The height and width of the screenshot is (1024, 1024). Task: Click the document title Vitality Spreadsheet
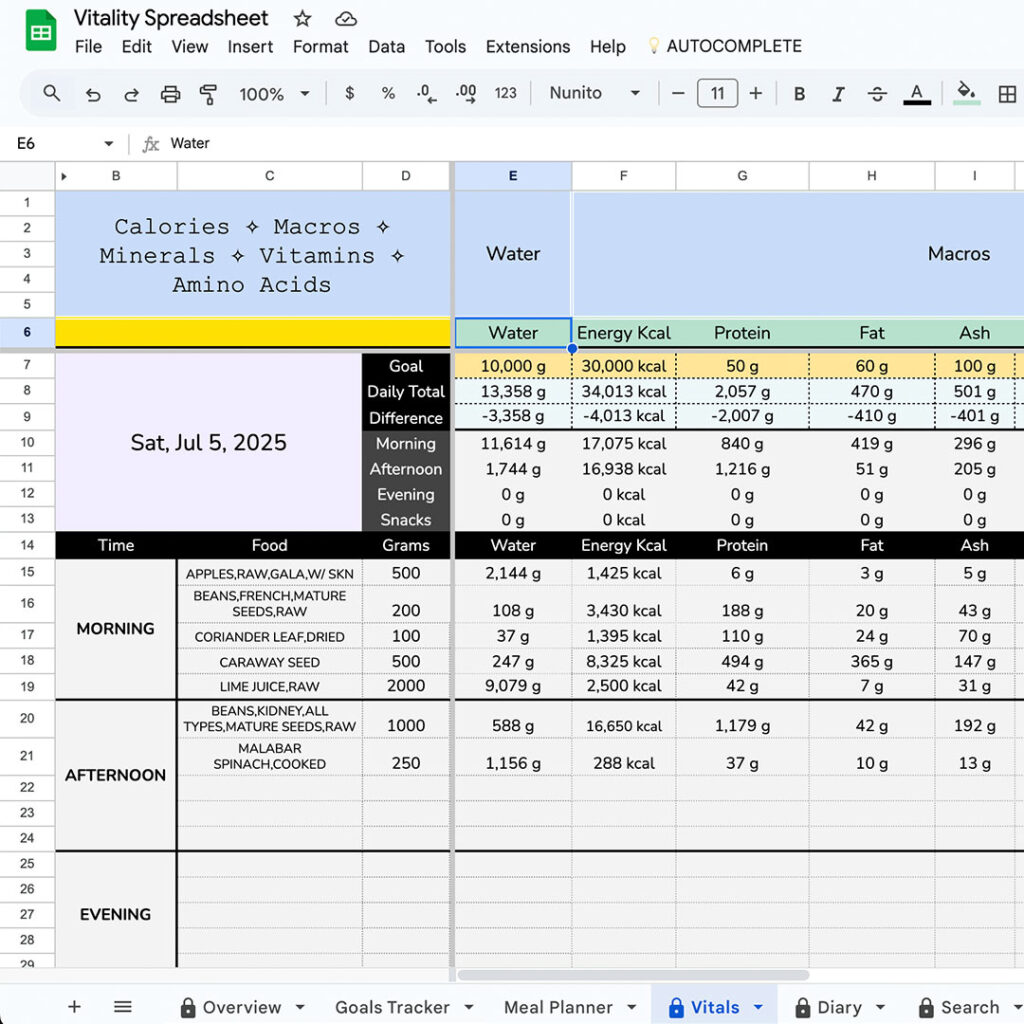coord(170,18)
